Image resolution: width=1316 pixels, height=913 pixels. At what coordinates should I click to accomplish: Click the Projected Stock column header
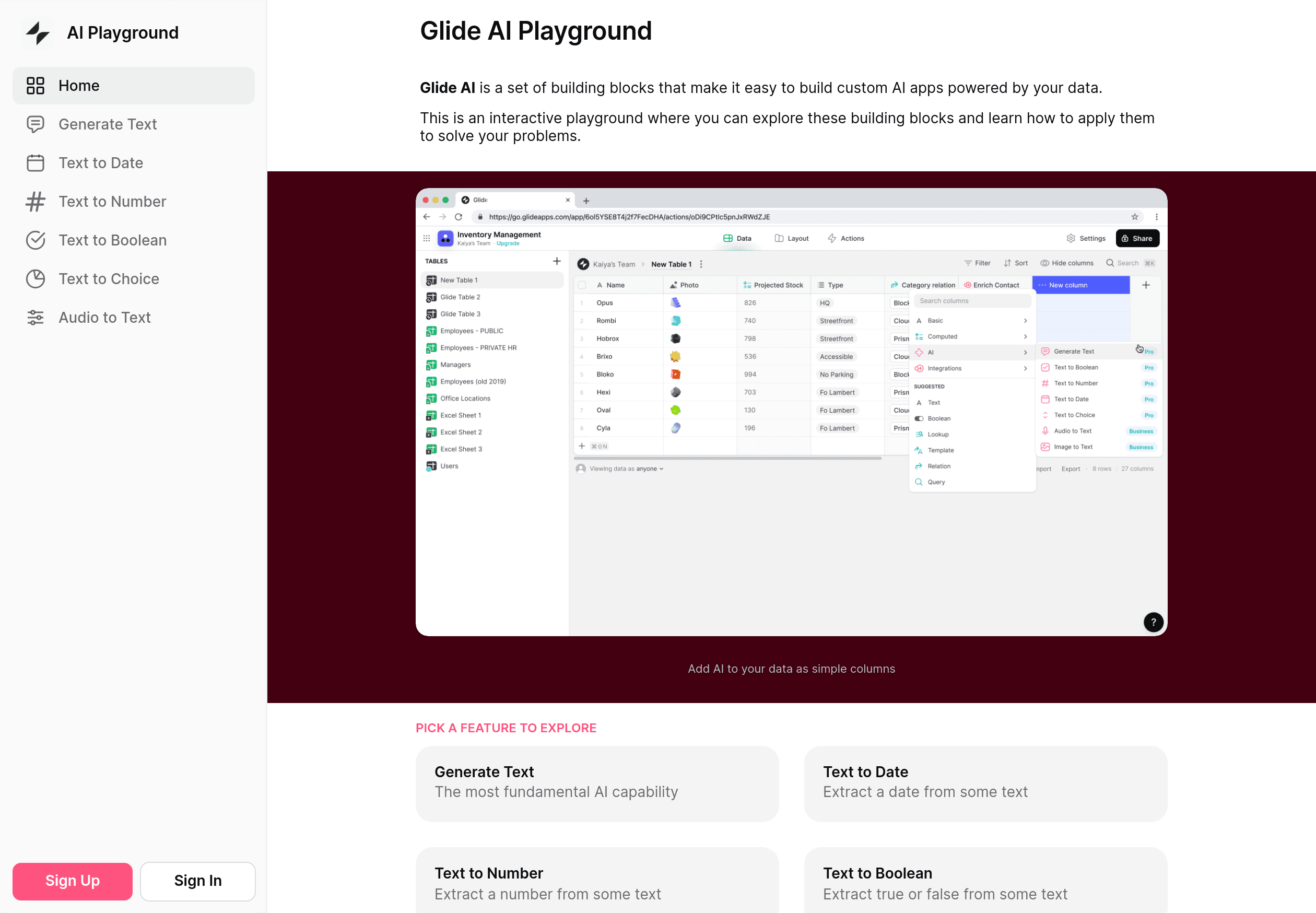click(773, 285)
